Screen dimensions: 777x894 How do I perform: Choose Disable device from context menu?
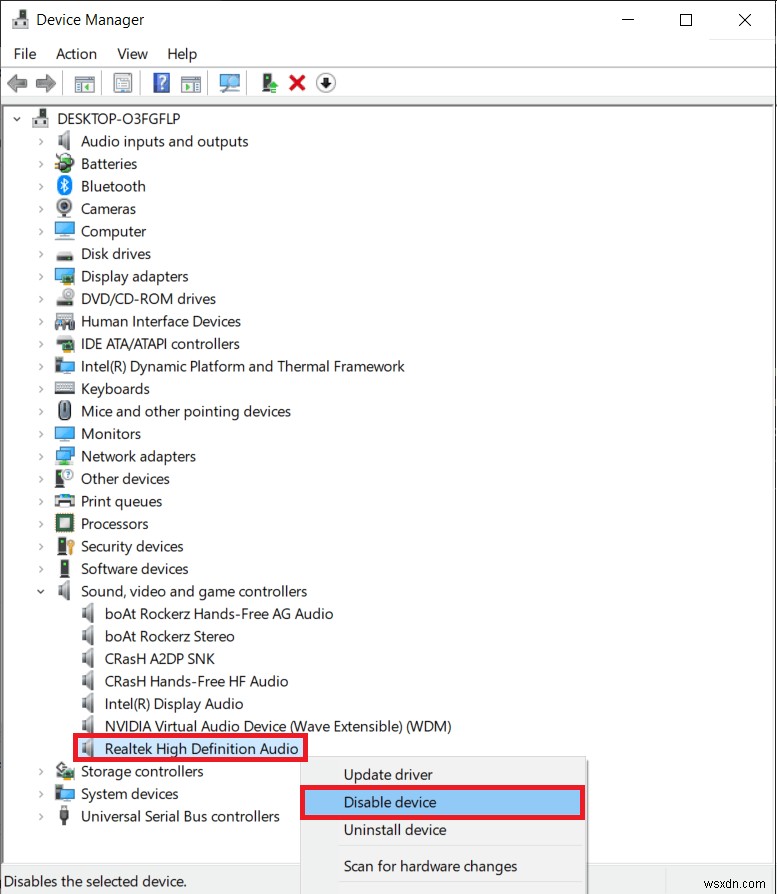click(x=443, y=802)
